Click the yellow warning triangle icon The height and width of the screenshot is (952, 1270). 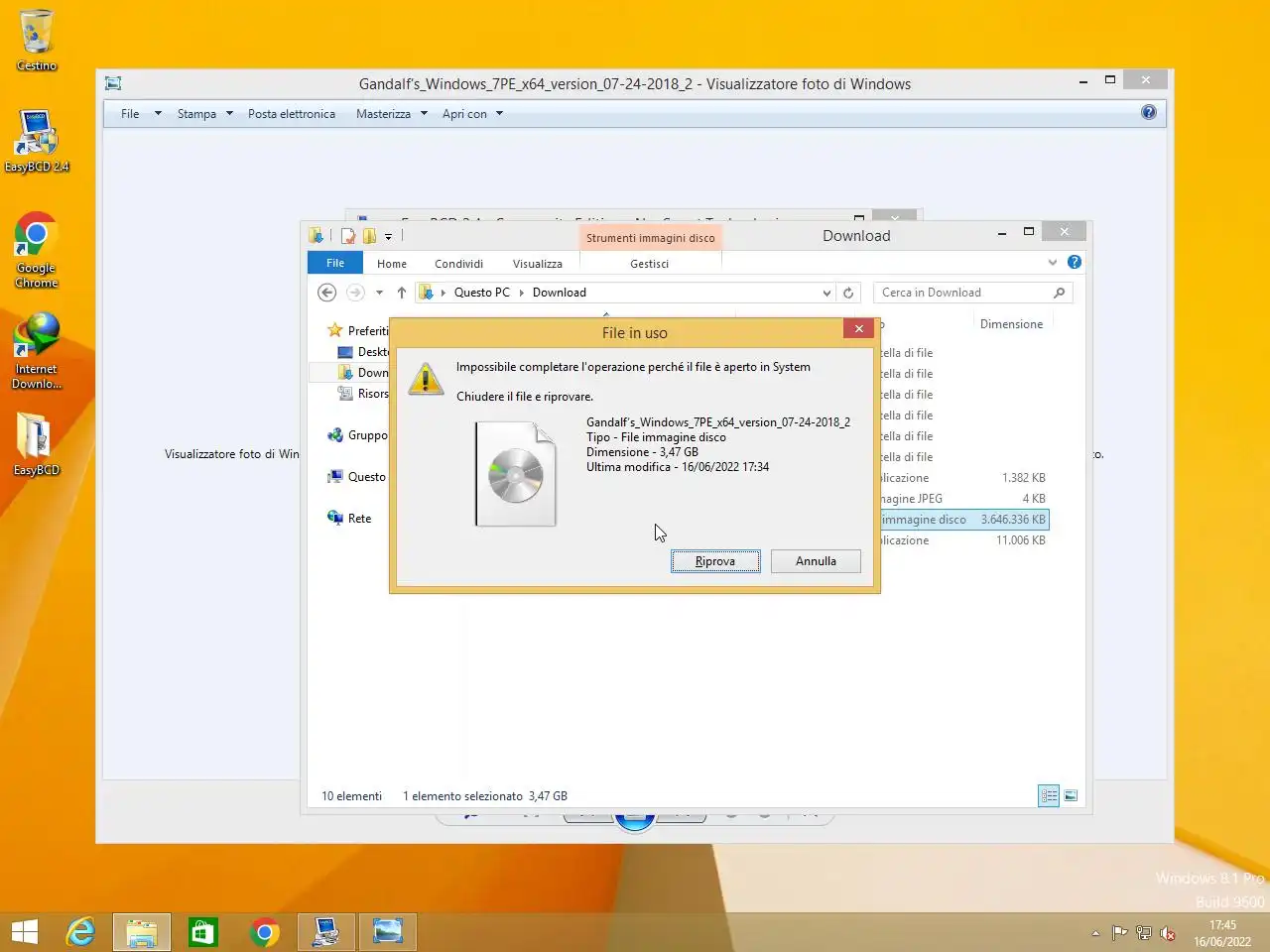click(426, 378)
